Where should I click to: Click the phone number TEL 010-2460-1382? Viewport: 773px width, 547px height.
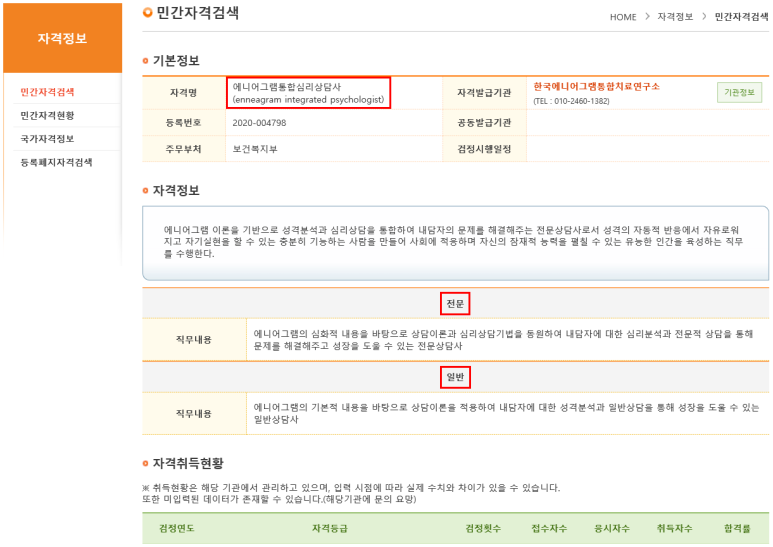tap(571, 101)
